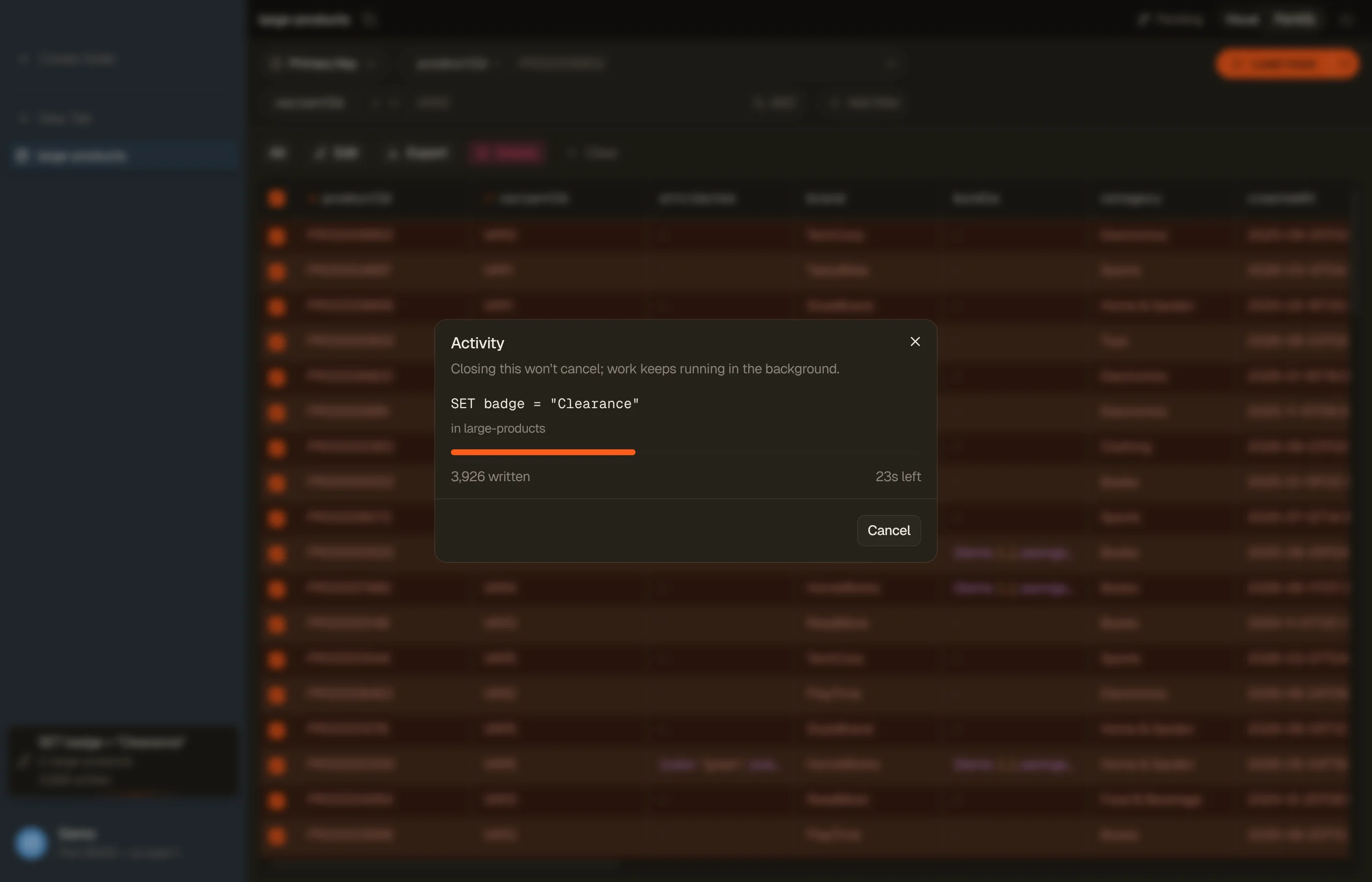
Task: Click the "Activity" dialog title
Action: (x=478, y=343)
